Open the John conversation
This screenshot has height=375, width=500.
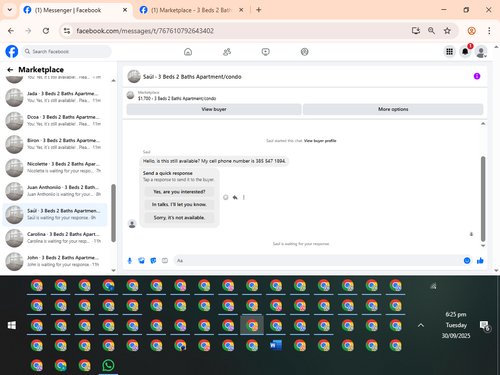pyautogui.click(x=55, y=261)
